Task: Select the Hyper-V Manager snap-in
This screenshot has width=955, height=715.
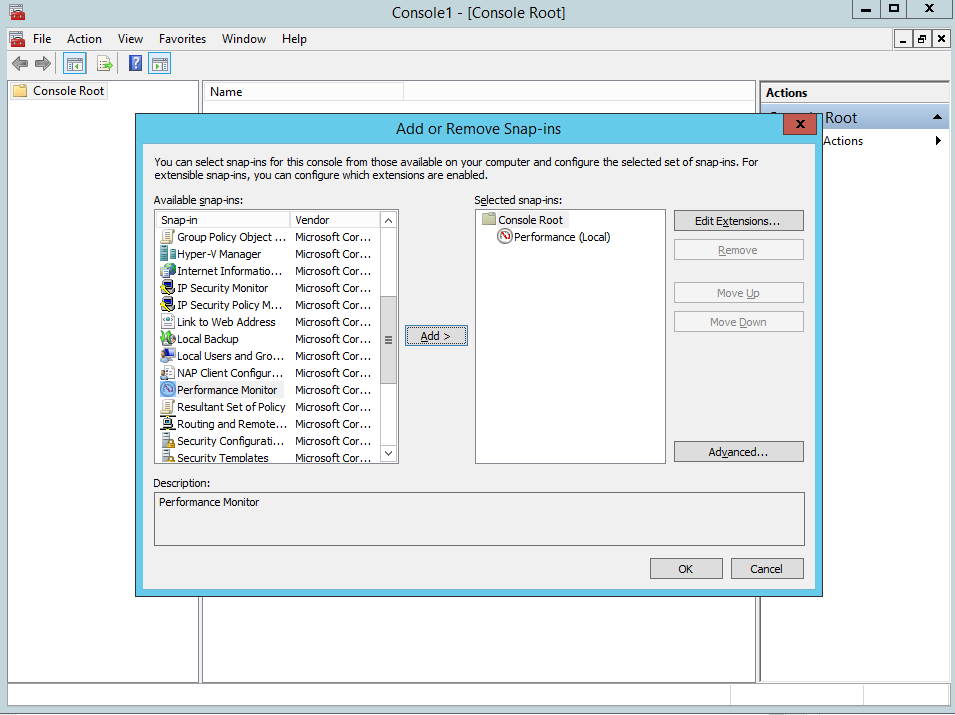Action: [219, 254]
